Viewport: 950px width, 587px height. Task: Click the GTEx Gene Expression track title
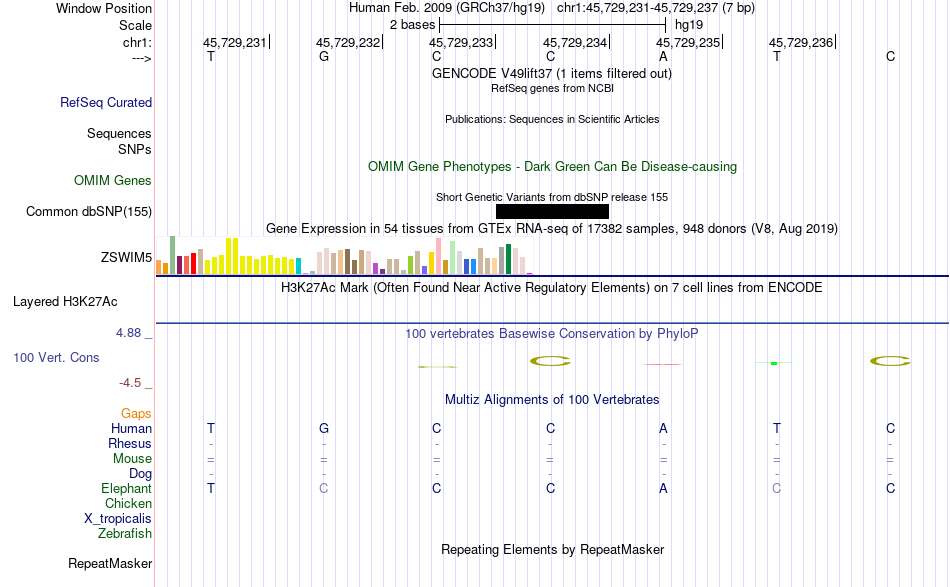(x=552, y=229)
